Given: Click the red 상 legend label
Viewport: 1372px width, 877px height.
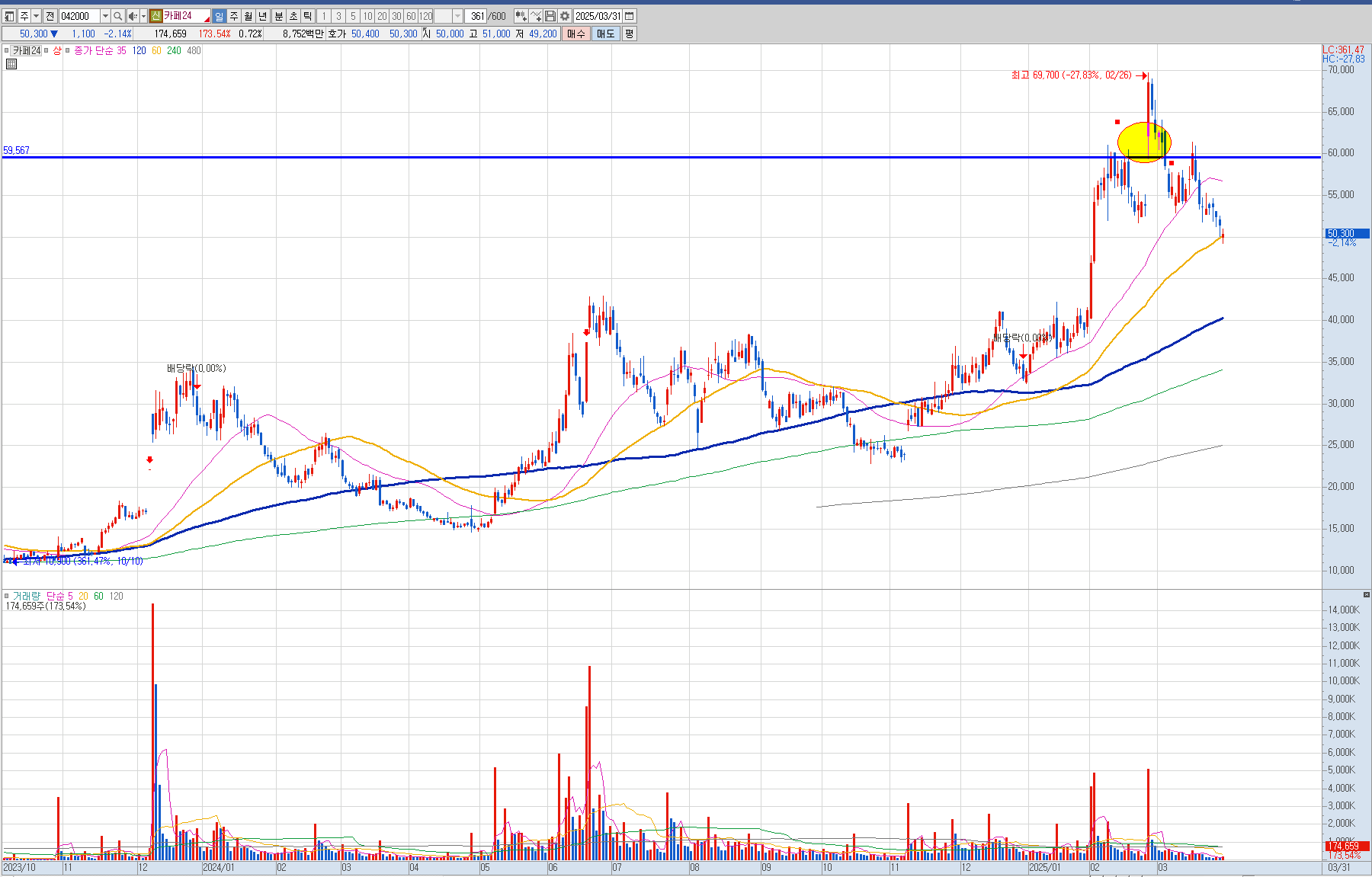Looking at the screenshot, I should (57, 51).
